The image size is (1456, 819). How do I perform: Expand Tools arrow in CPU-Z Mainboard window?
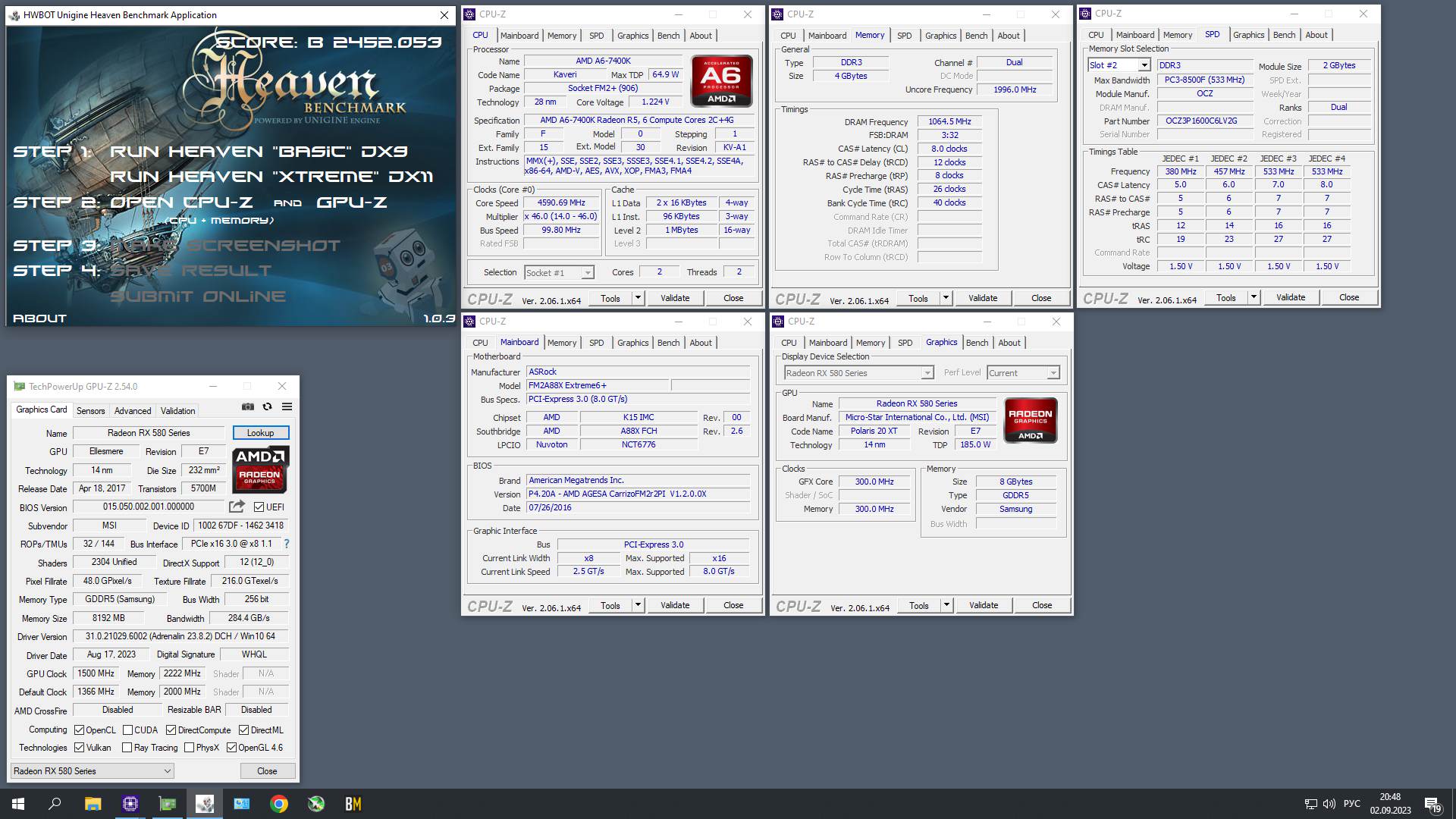pos(638,605)
